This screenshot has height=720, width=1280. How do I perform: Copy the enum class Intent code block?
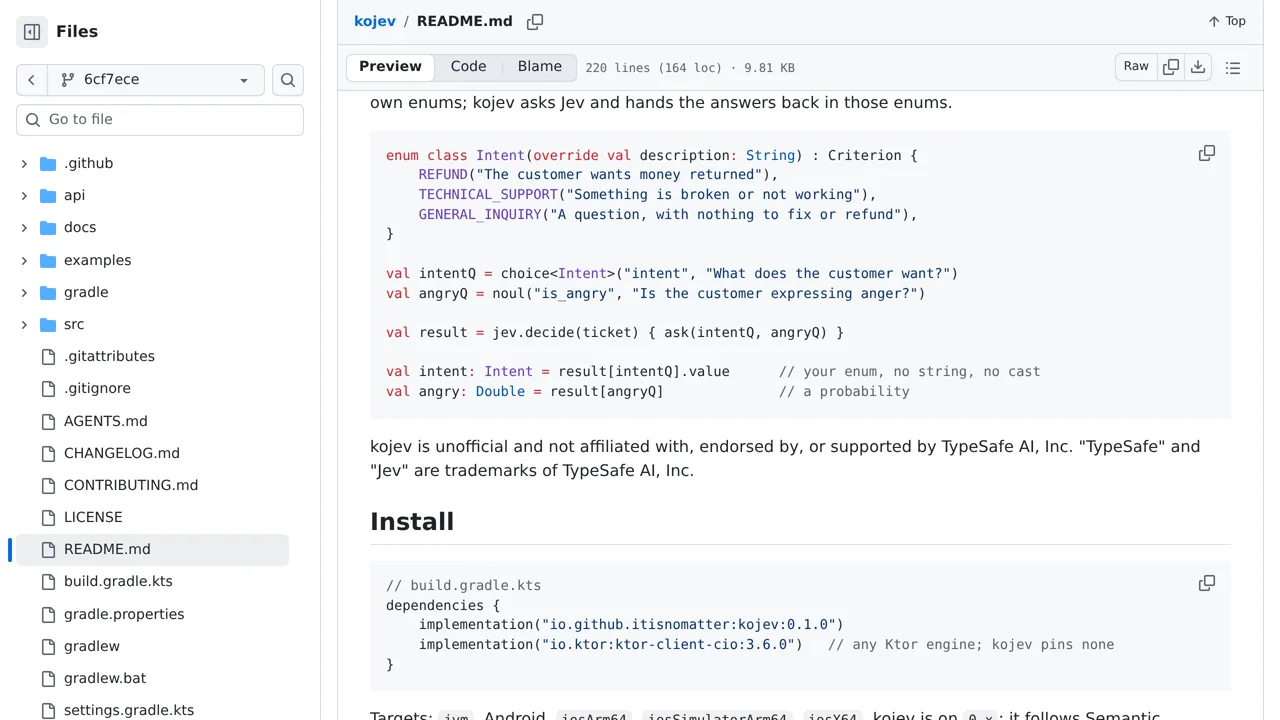pos(1207,154)
